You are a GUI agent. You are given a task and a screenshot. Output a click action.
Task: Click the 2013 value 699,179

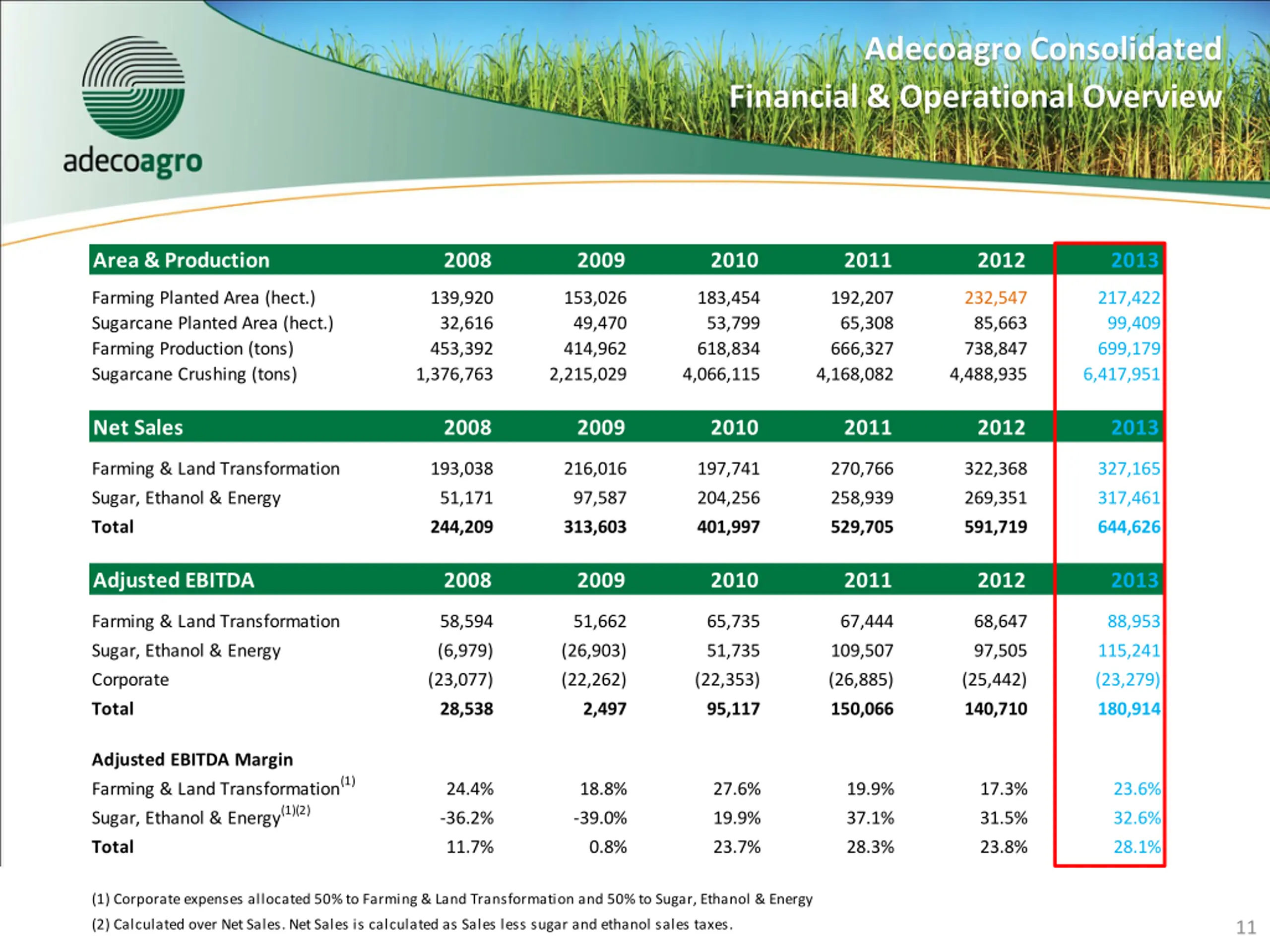(x=1129, y=348)
